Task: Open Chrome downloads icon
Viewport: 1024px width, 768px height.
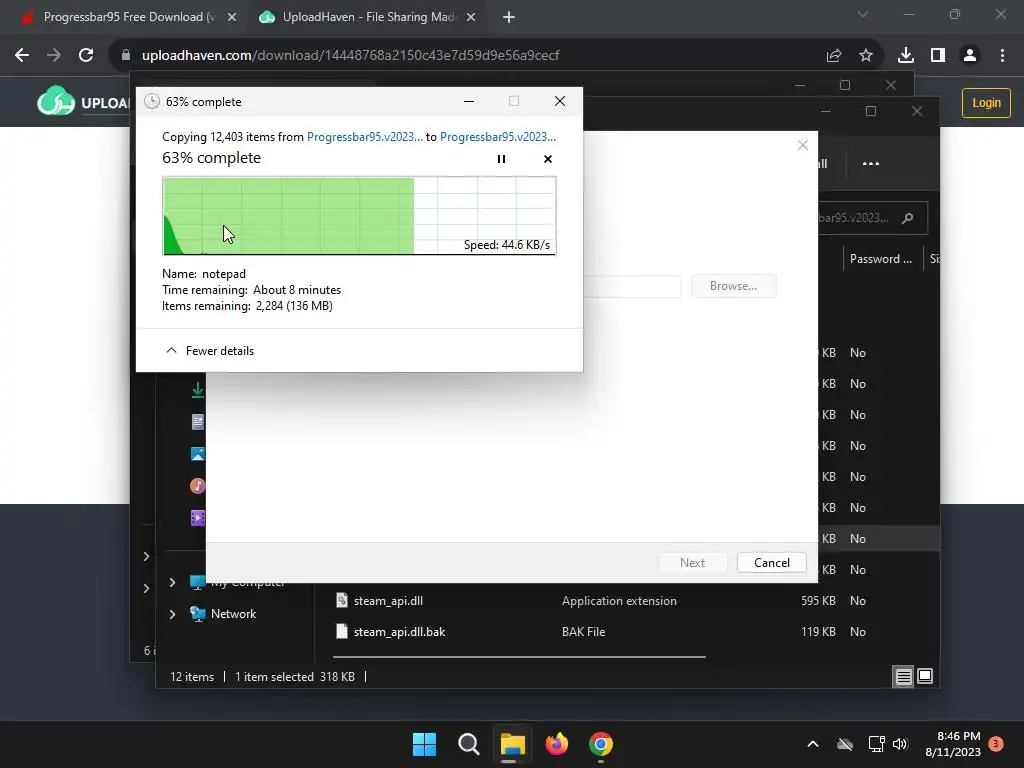Action: 905,56
